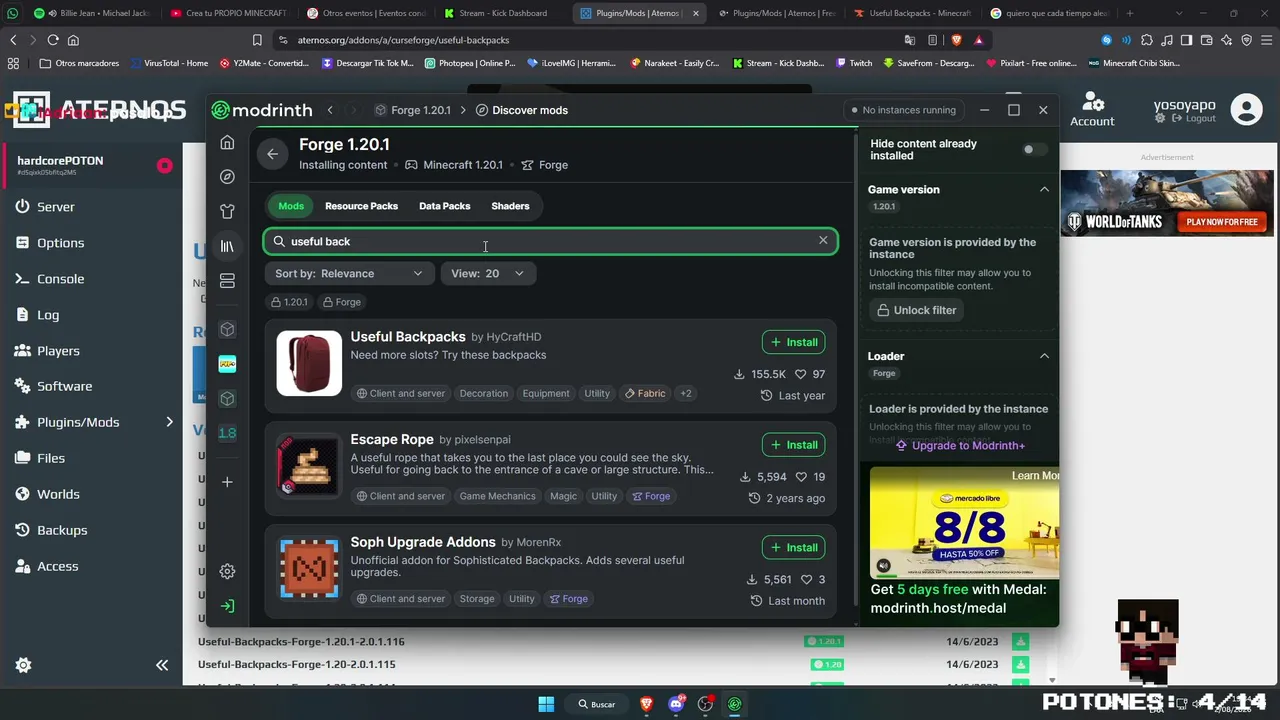Install the Escape Rope mod
1280x720 pixels.
pos(793,445)
